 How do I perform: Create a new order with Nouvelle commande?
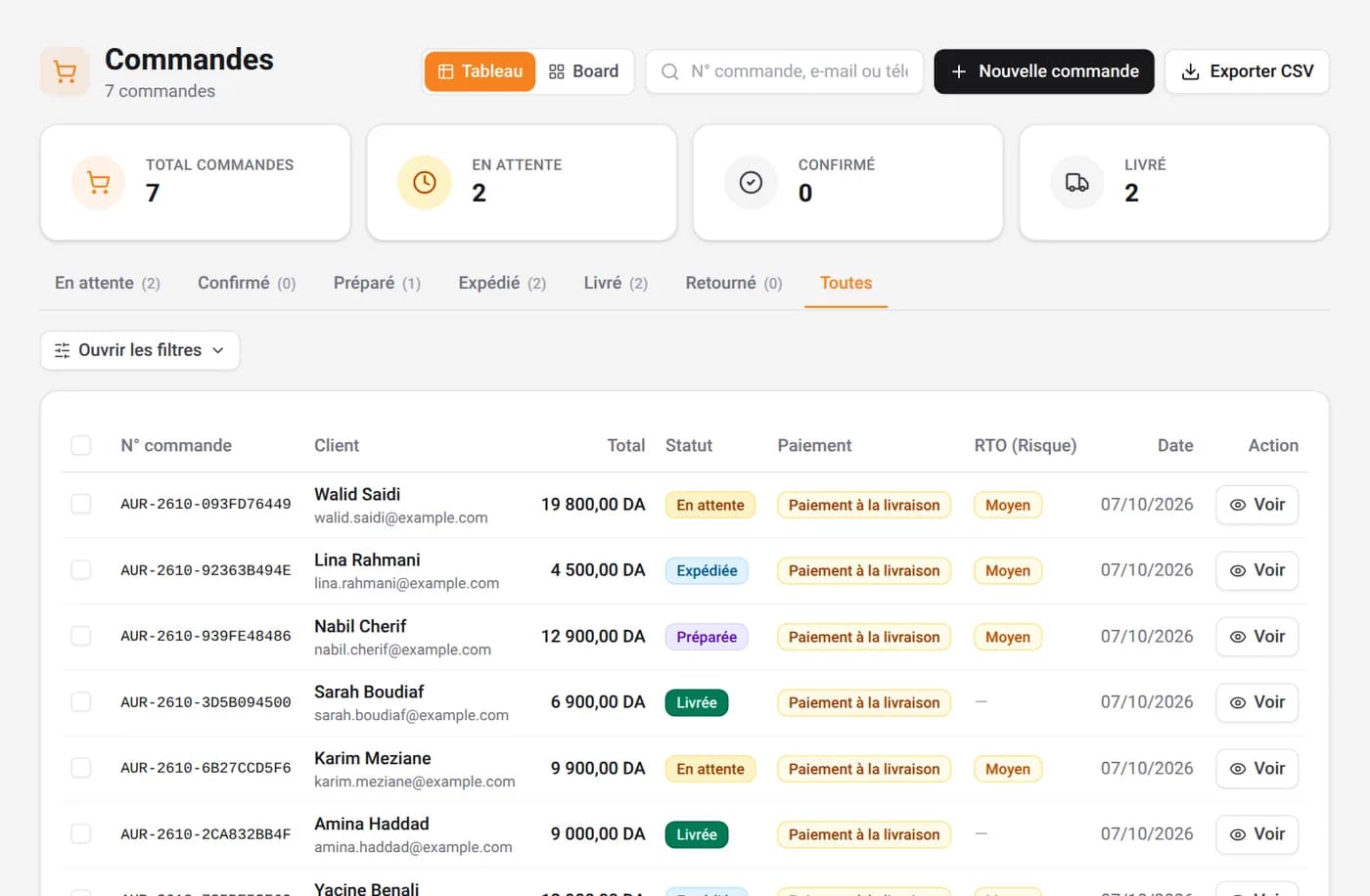[1044, 71]
